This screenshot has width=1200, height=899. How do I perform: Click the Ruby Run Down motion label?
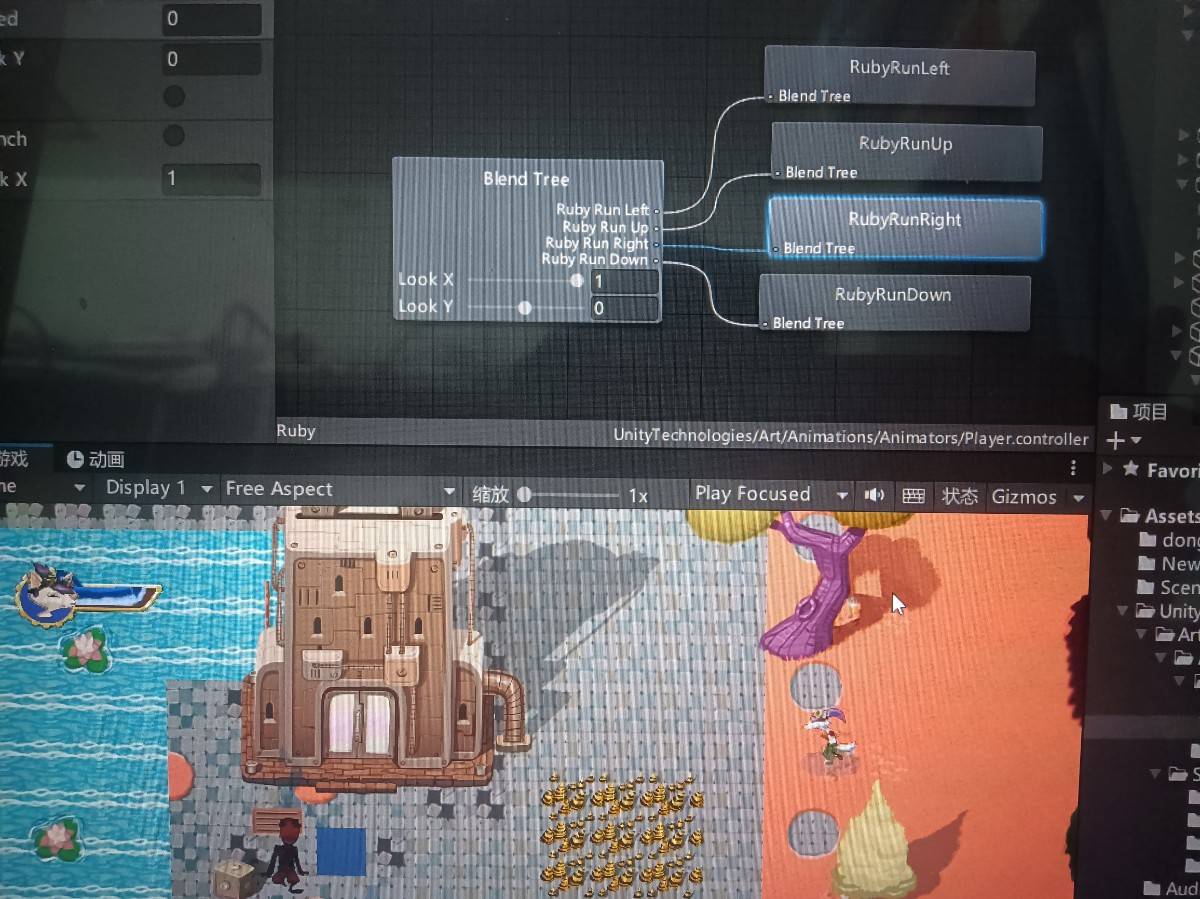tap(594, 259)
